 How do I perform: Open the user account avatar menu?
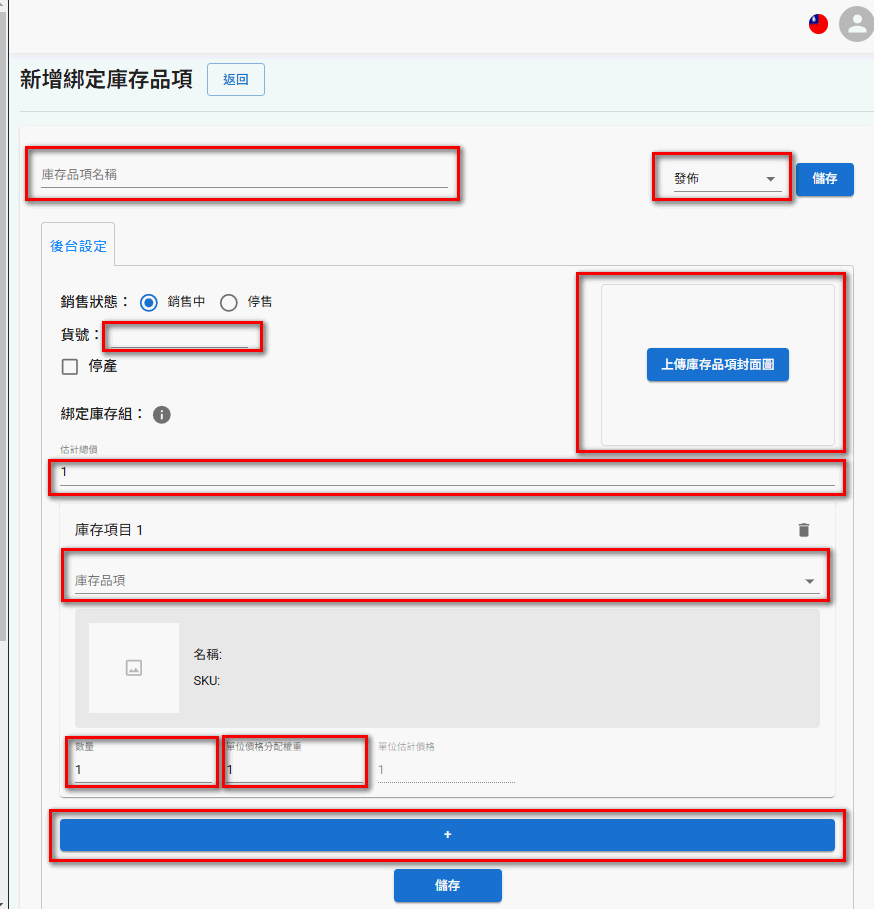(x=856, y=25)
